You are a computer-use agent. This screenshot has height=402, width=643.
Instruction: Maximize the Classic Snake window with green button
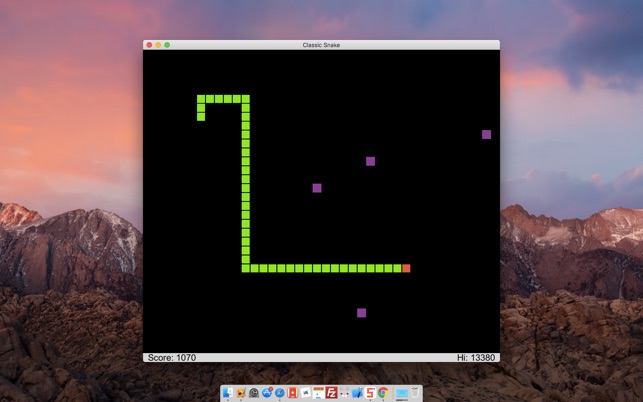tap(167, 45)
